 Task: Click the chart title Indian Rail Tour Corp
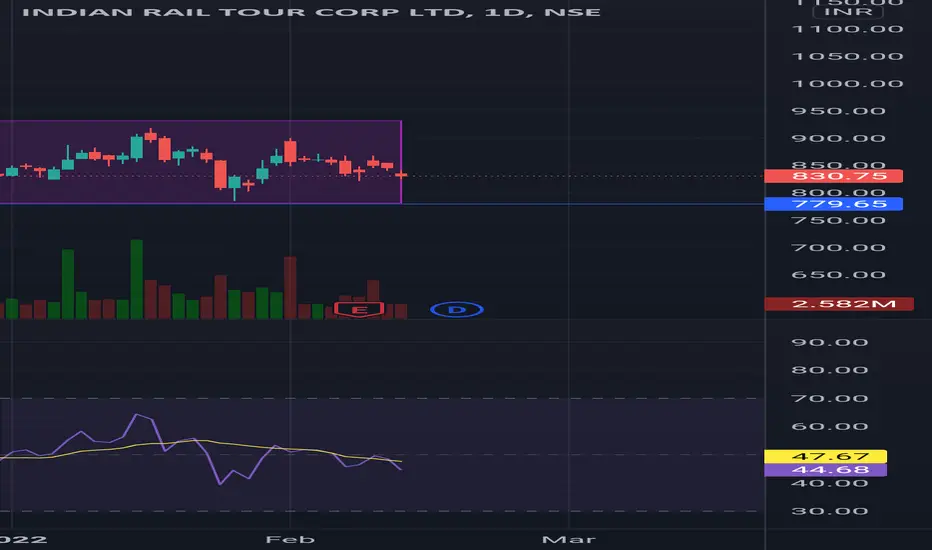(x=311, y=12)
